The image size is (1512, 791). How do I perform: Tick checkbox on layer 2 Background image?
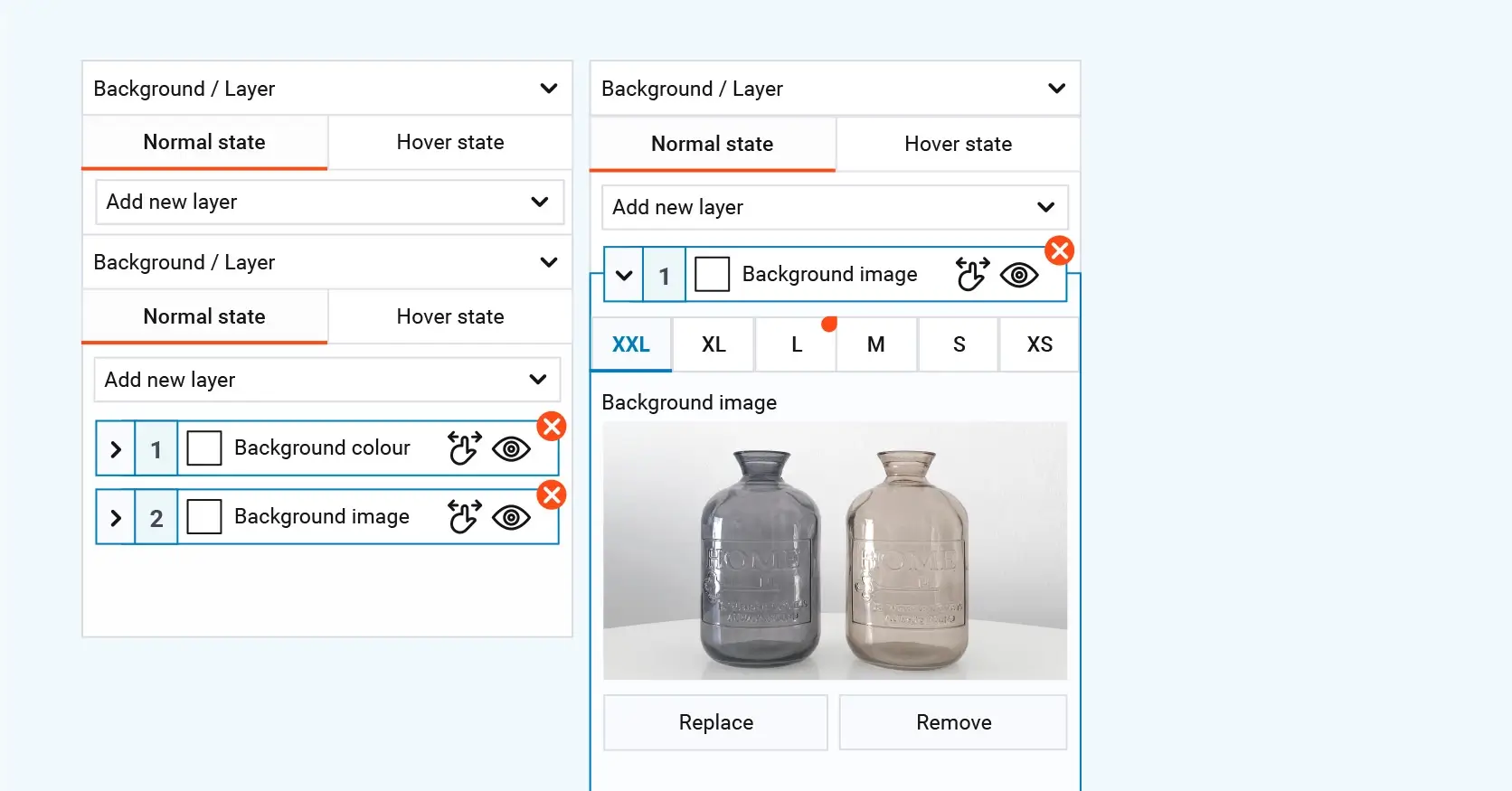click(x=204, y=516)
